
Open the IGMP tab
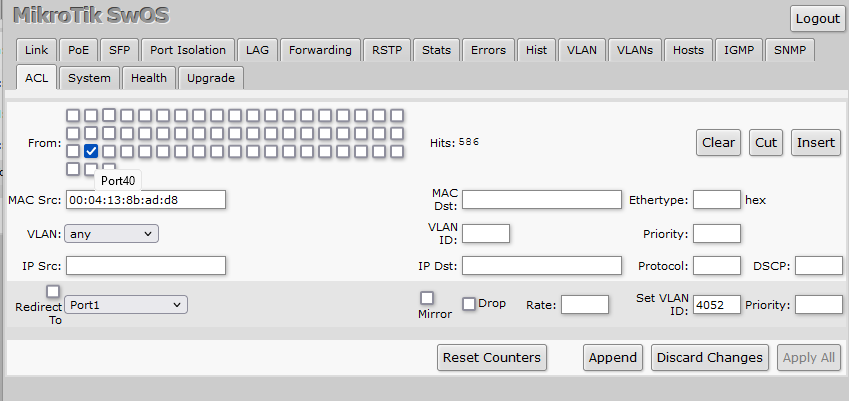739,50
